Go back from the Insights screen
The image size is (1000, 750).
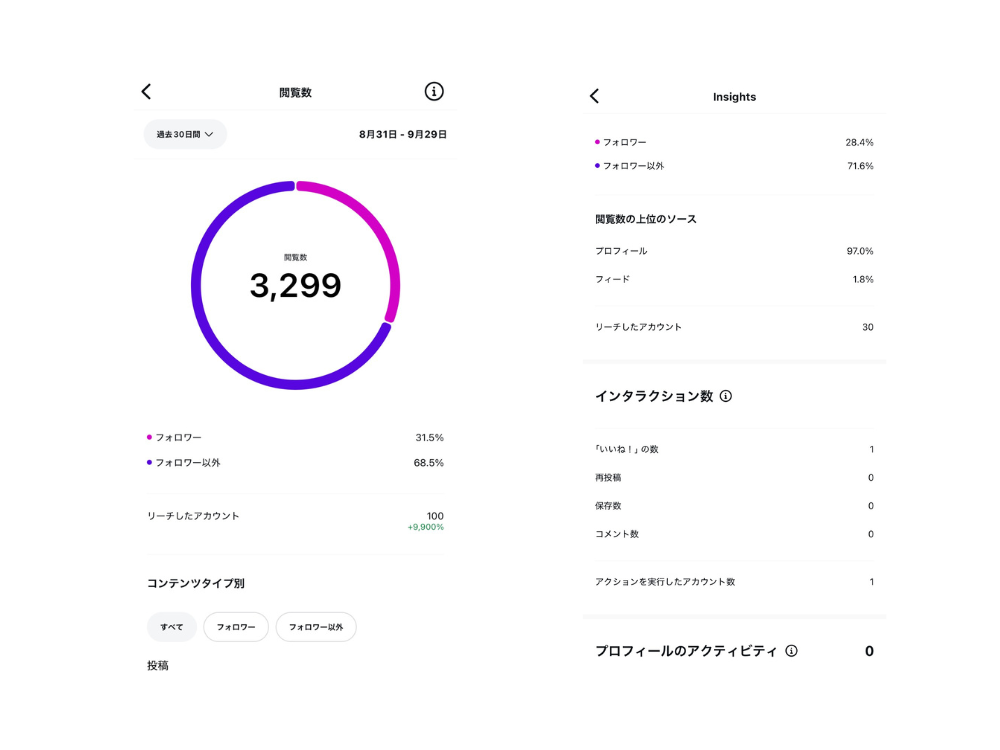coord(594,96)
